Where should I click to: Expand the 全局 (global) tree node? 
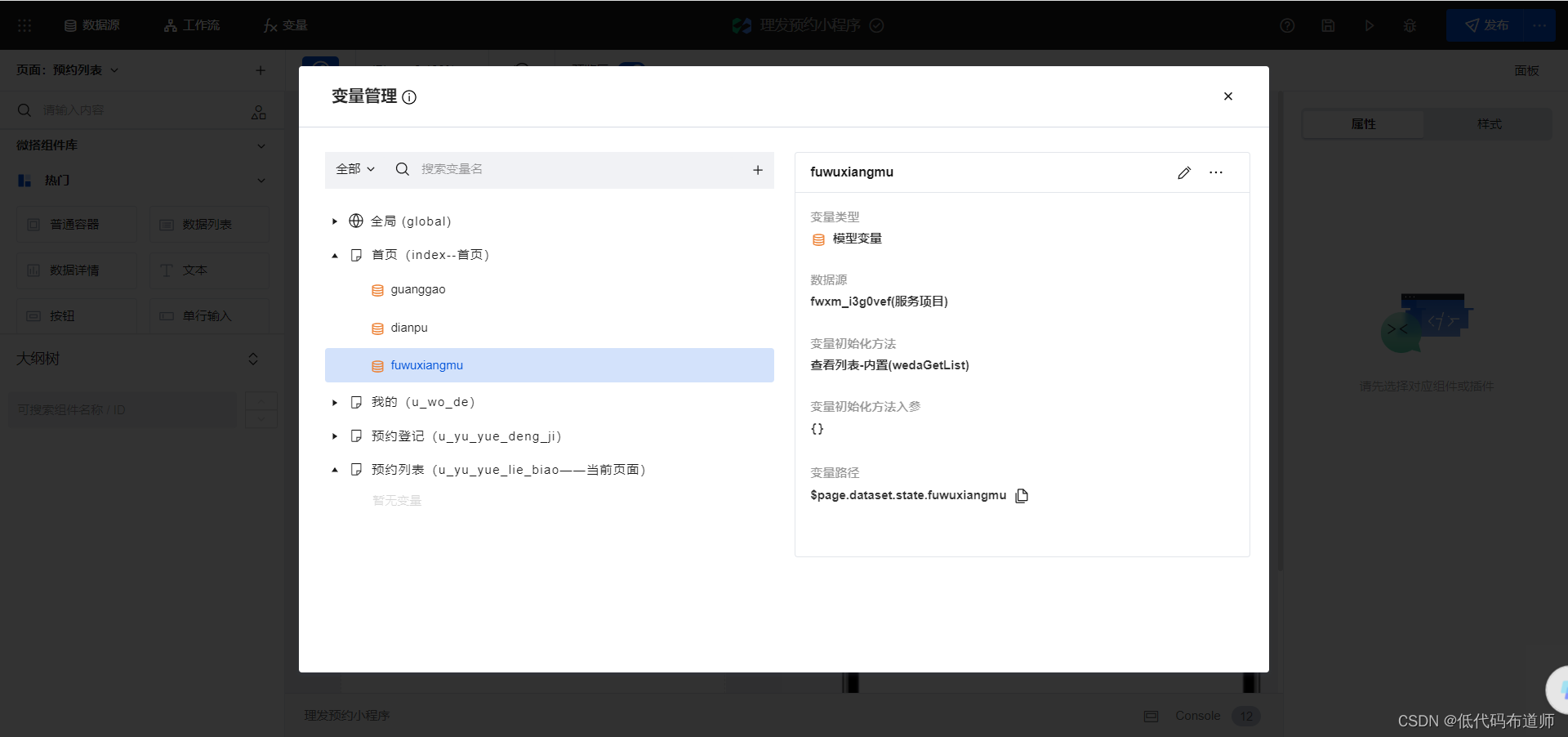tap(334, 221)
